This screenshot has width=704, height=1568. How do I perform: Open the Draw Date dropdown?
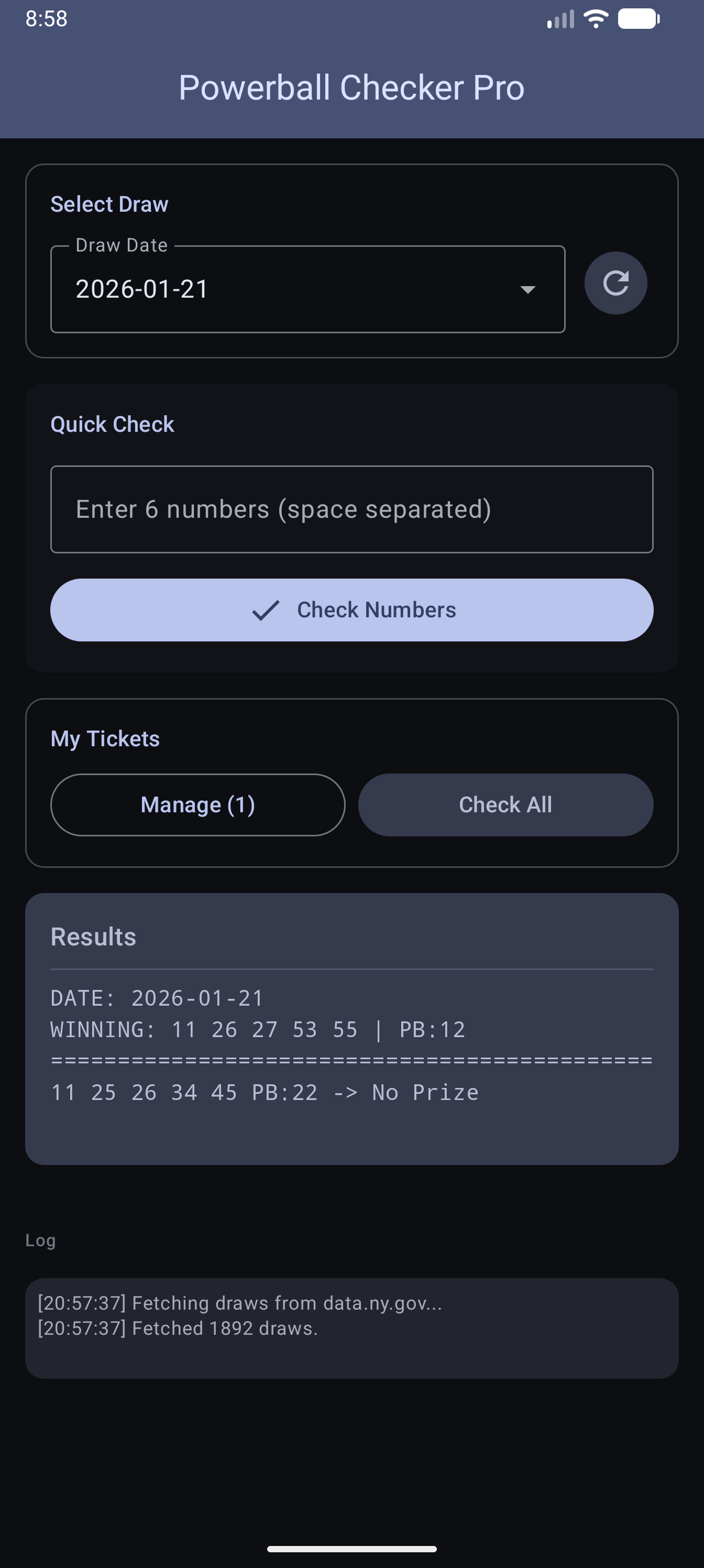click(307, 289)
